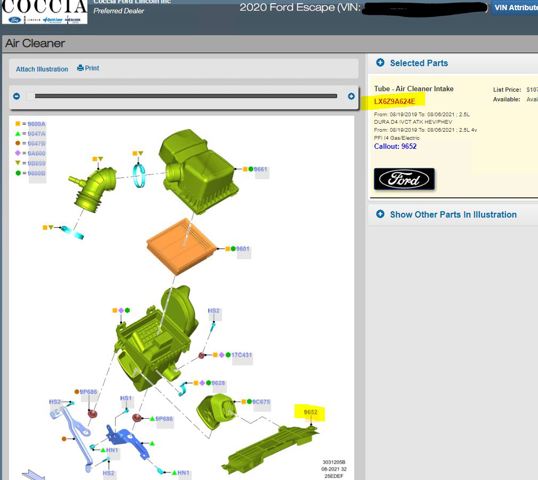Select the red grommet beside 17C431
538x480 pixels.
(202, 355)
